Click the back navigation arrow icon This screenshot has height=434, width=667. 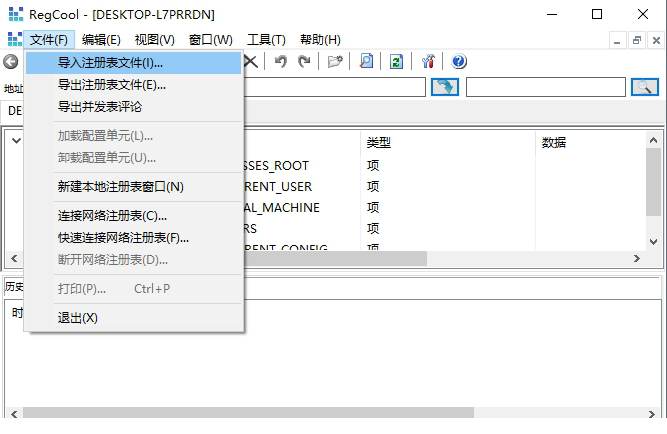click(11, 62)
